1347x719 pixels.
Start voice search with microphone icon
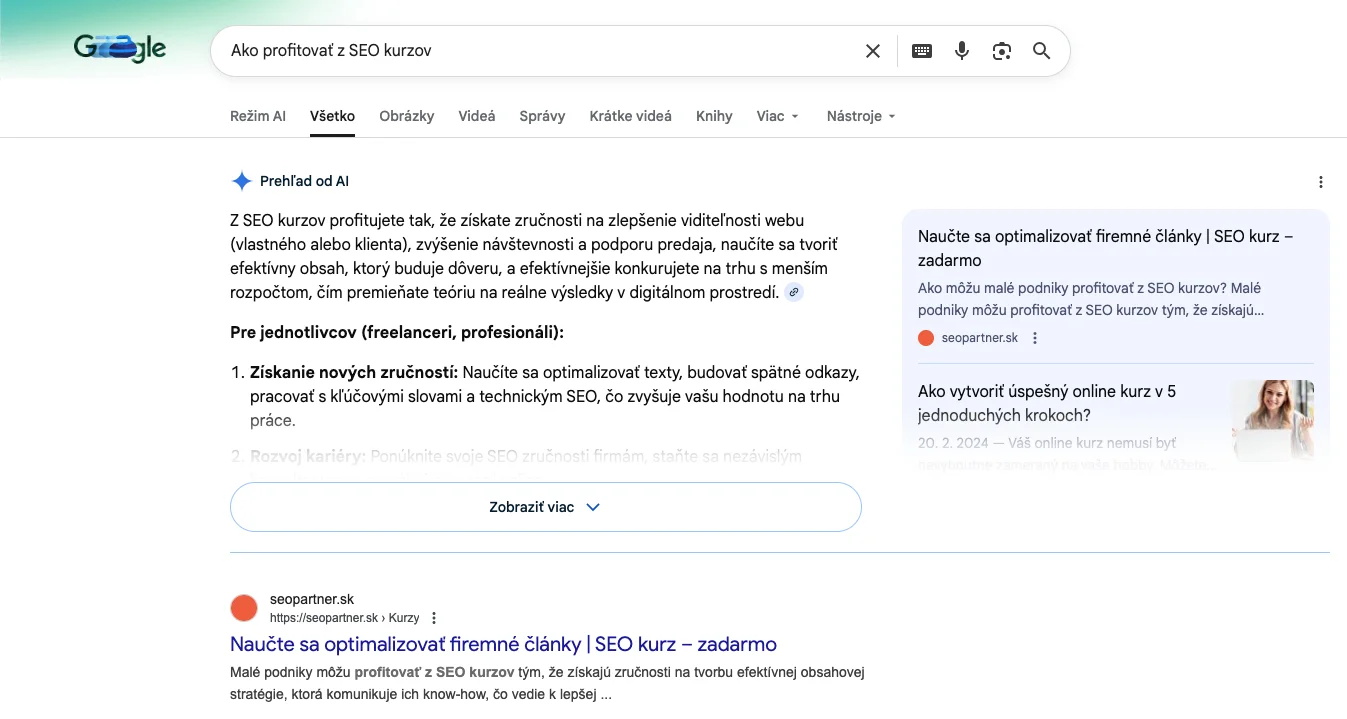(962, 51)
